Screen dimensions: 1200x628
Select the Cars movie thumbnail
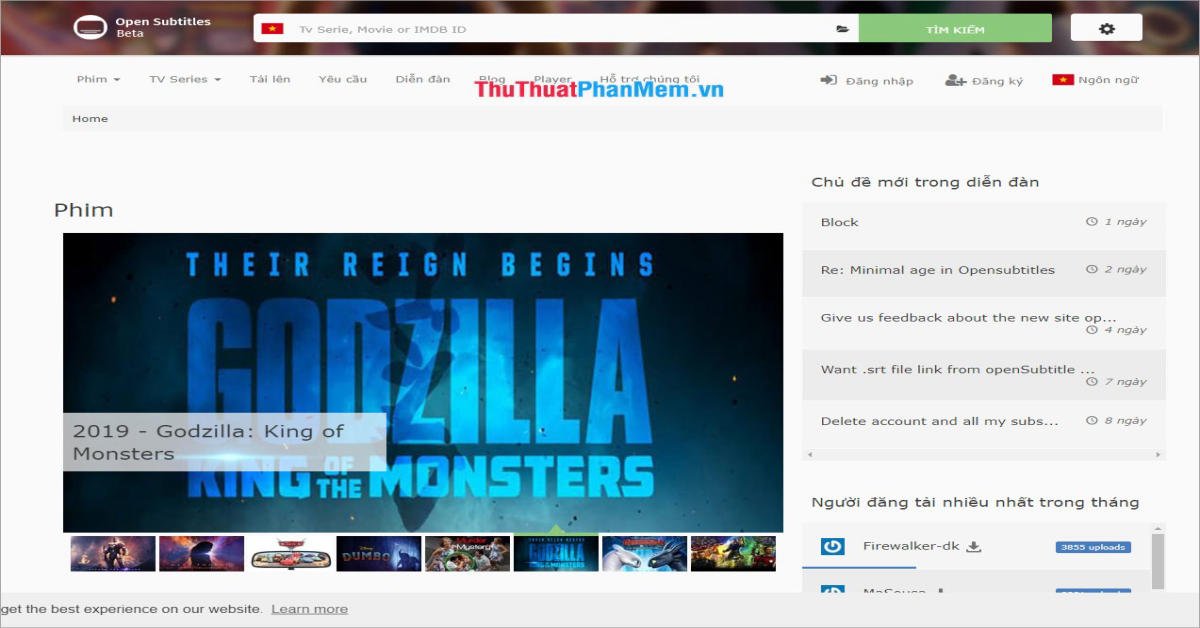point(290,554)
